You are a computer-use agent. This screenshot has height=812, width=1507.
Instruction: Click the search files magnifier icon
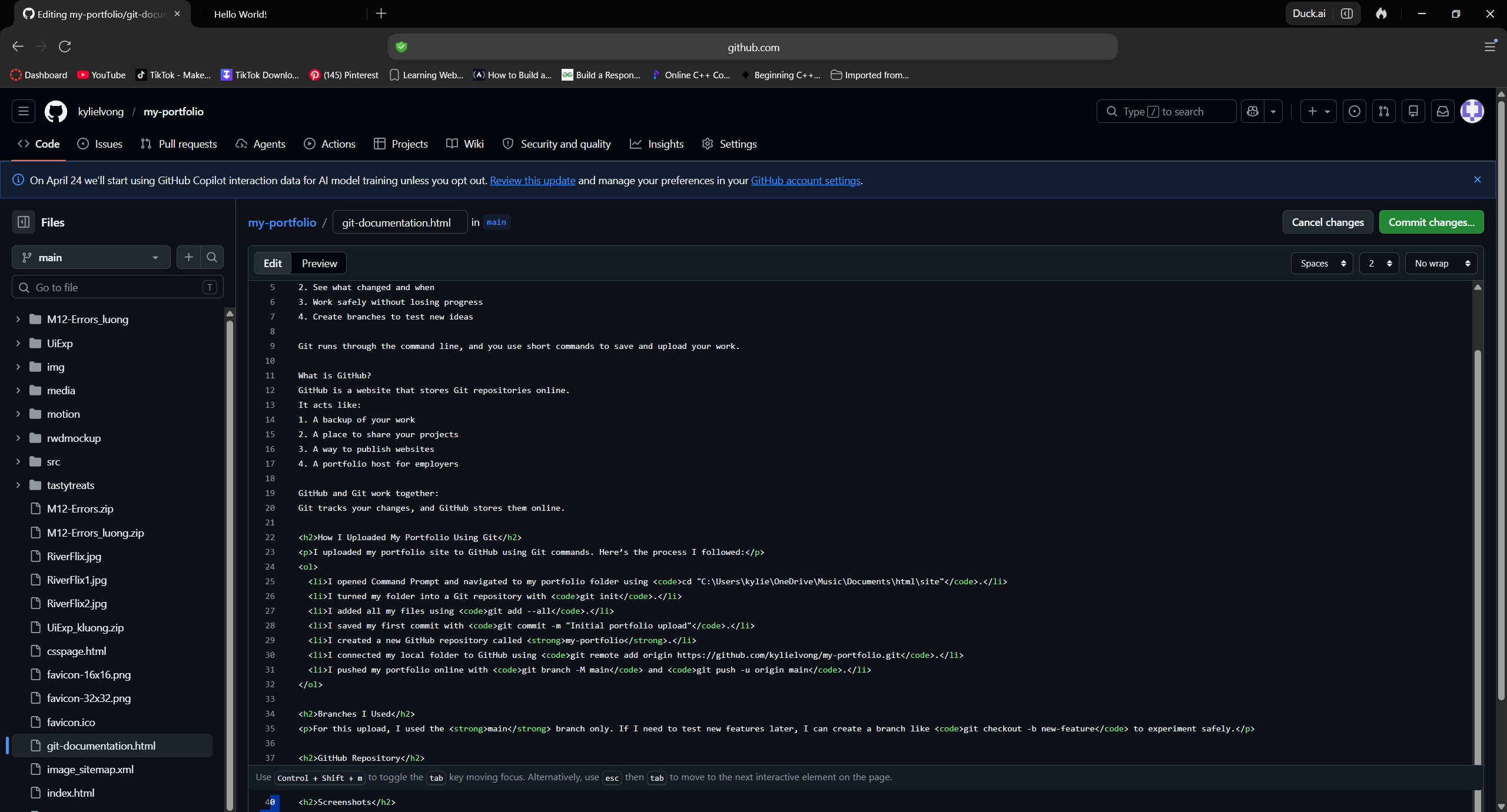pos(212,257)
